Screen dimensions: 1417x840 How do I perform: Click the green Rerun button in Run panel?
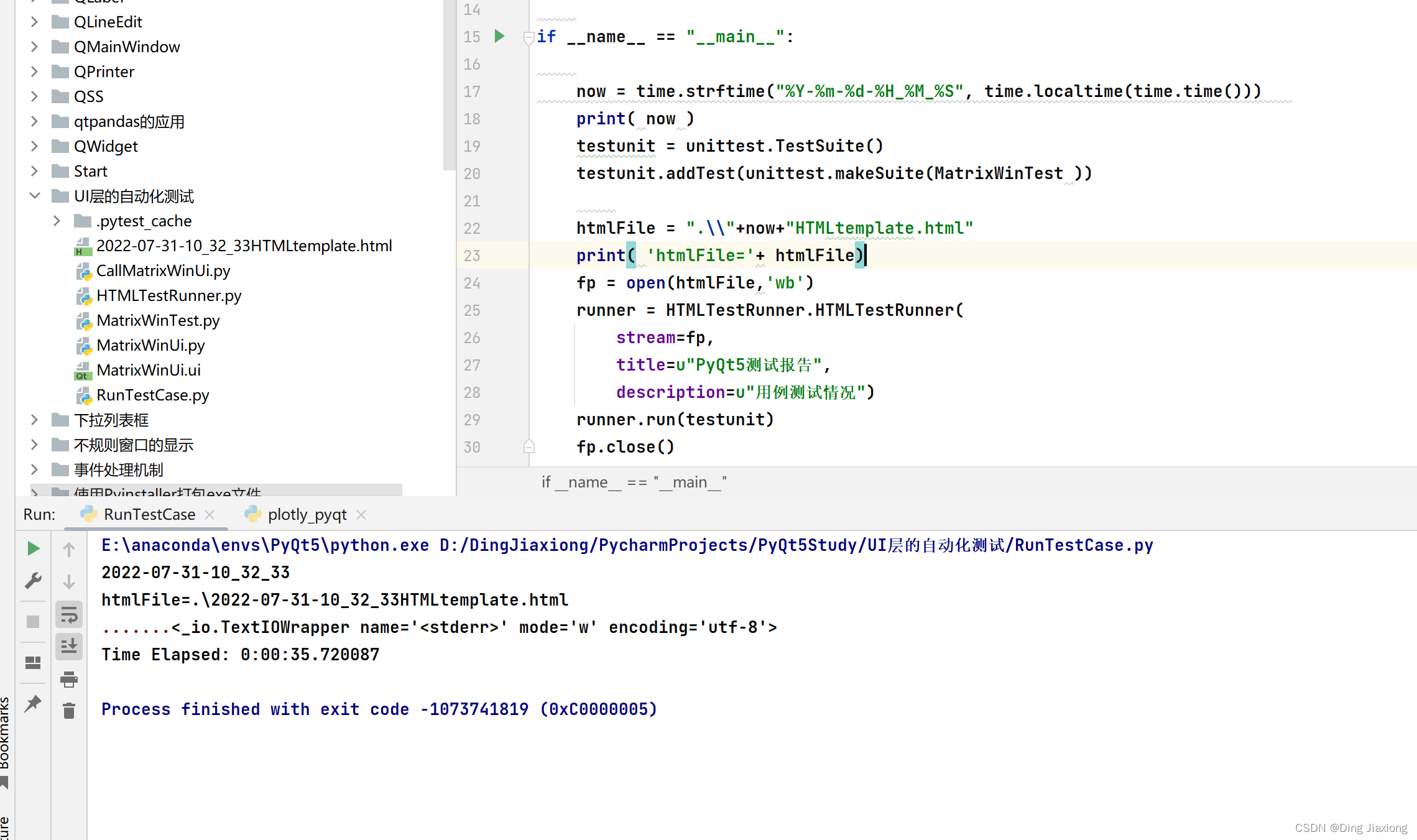click(x=34, y=548)
